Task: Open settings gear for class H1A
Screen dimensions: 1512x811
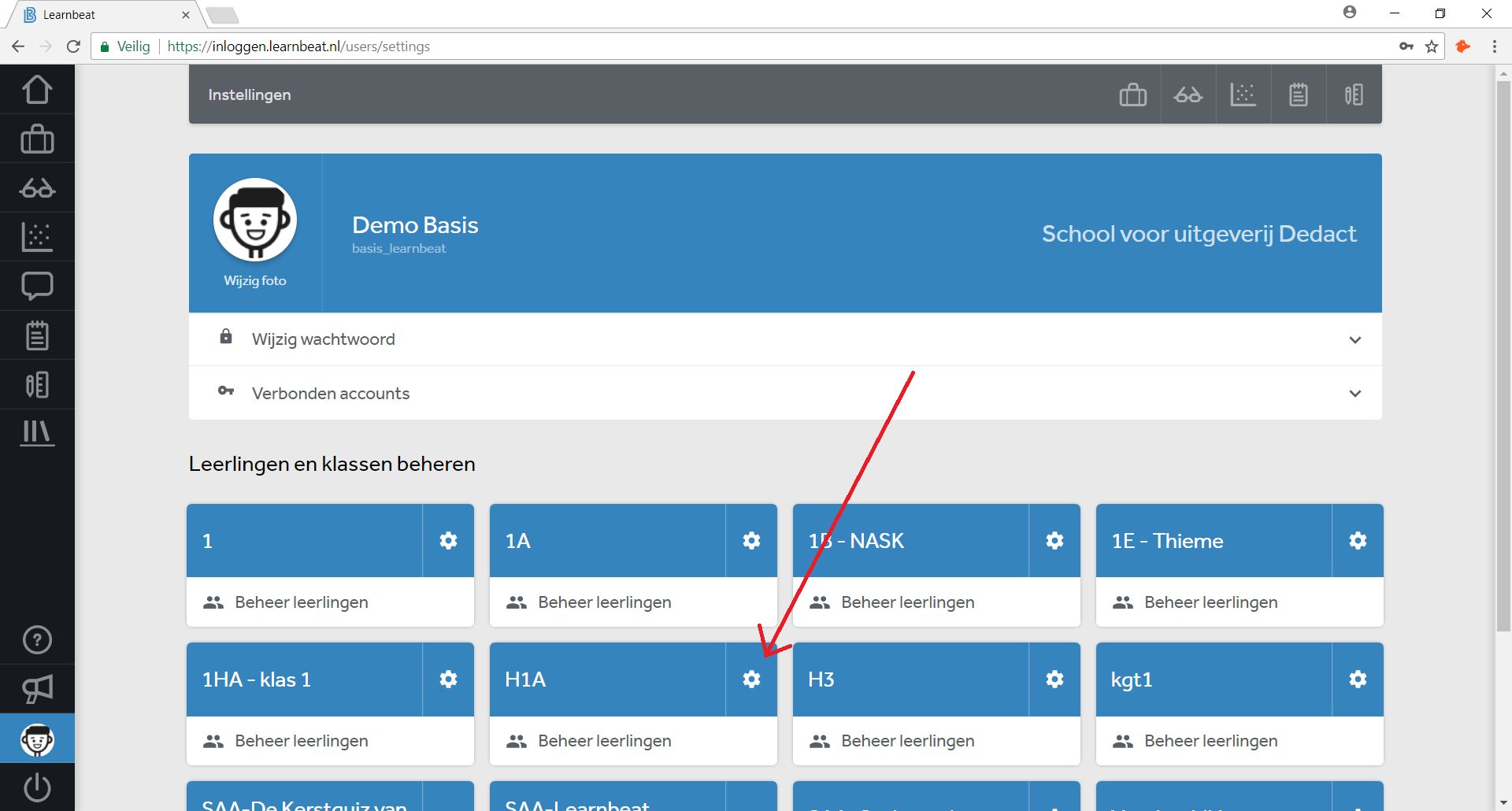Action: [751, 680]
